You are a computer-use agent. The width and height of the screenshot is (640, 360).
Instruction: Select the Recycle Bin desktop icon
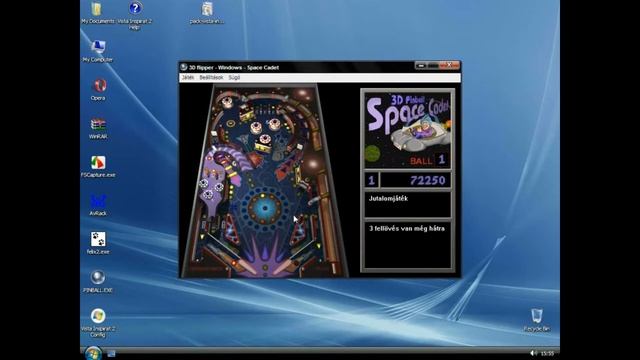[537, 320]
